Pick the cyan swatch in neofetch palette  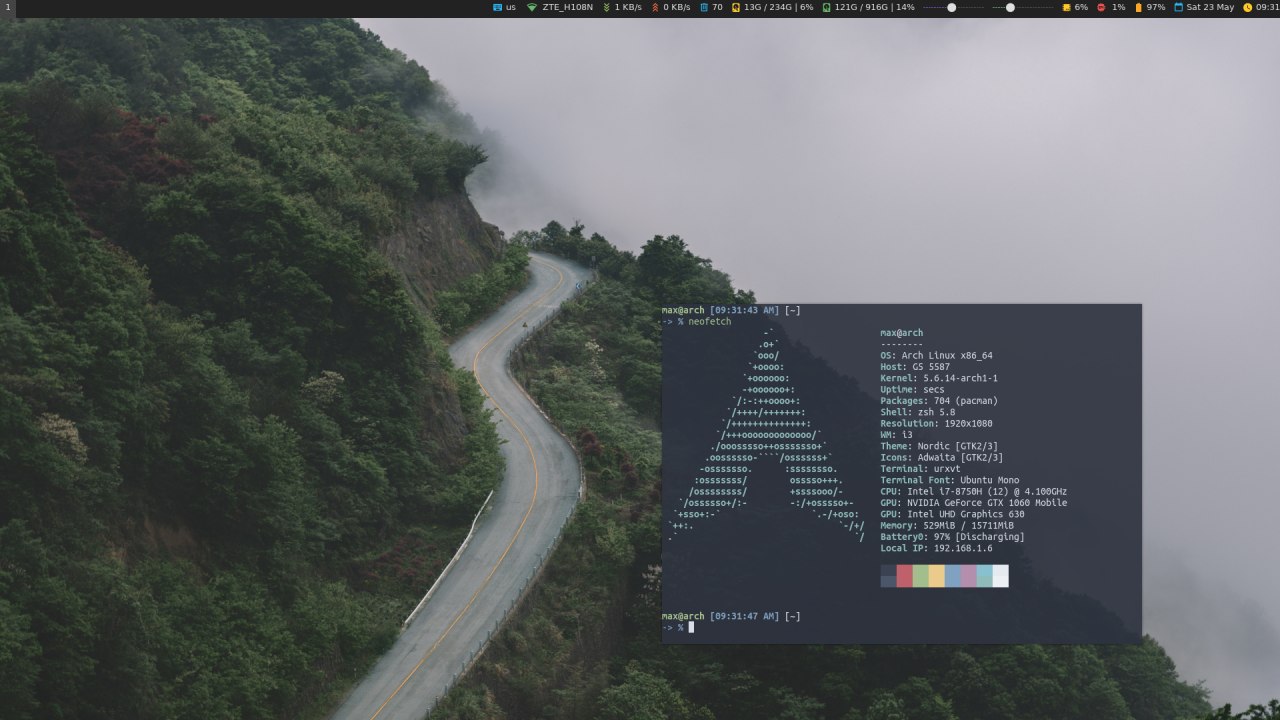(x=985, y=576)
